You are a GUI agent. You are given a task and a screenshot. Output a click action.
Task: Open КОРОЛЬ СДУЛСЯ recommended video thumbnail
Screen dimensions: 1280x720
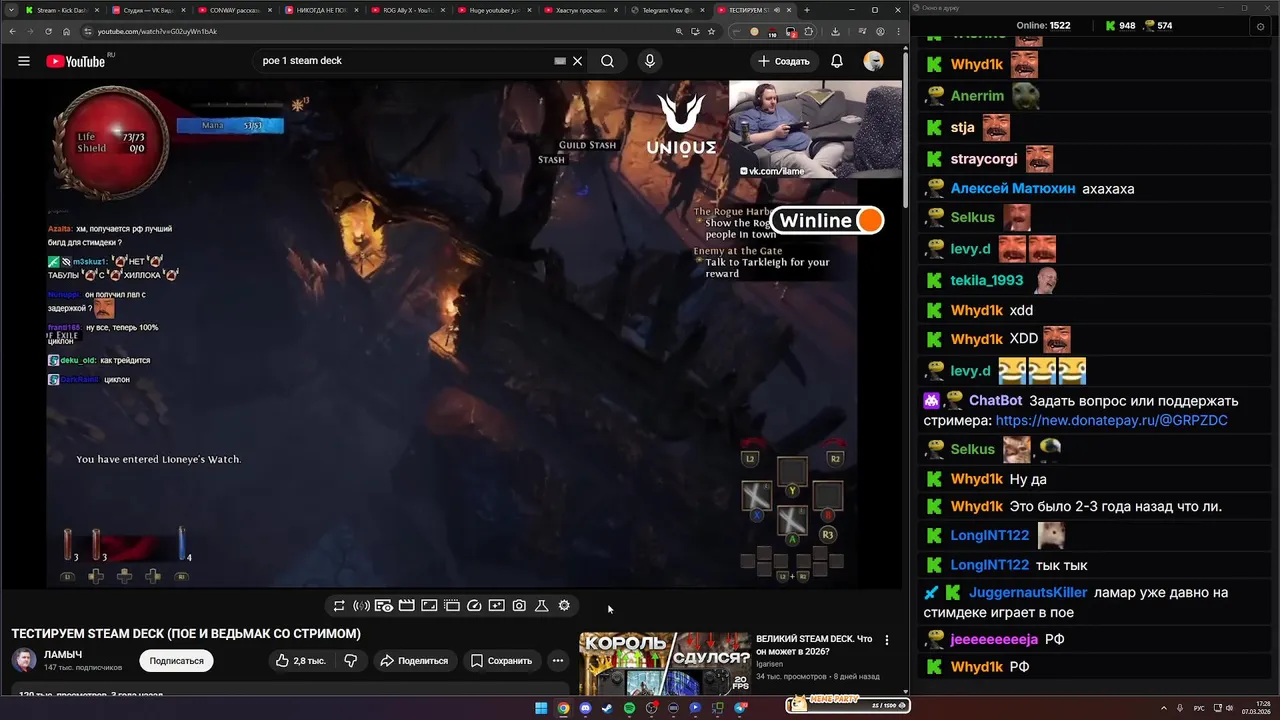pyautogui.click(x=664, y=663)
